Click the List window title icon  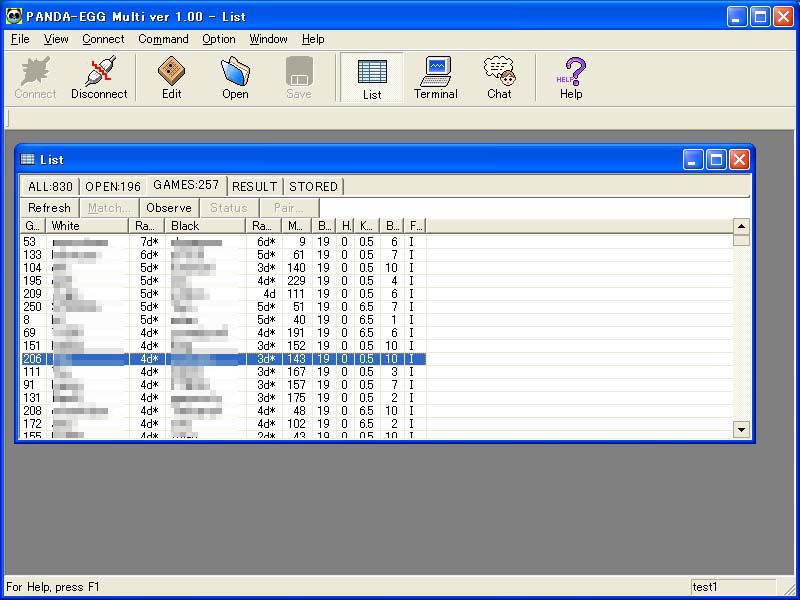(x=27, y=160)
